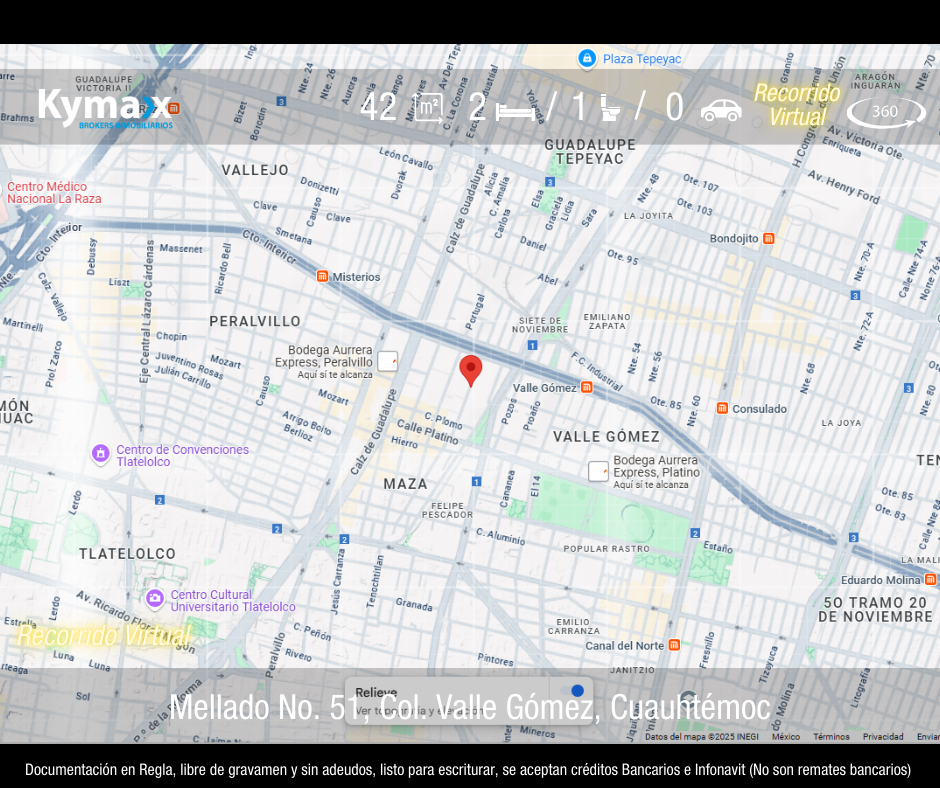Open the Consulado metro station icon
The image size is (940, 788).
(x=722, y=408)
